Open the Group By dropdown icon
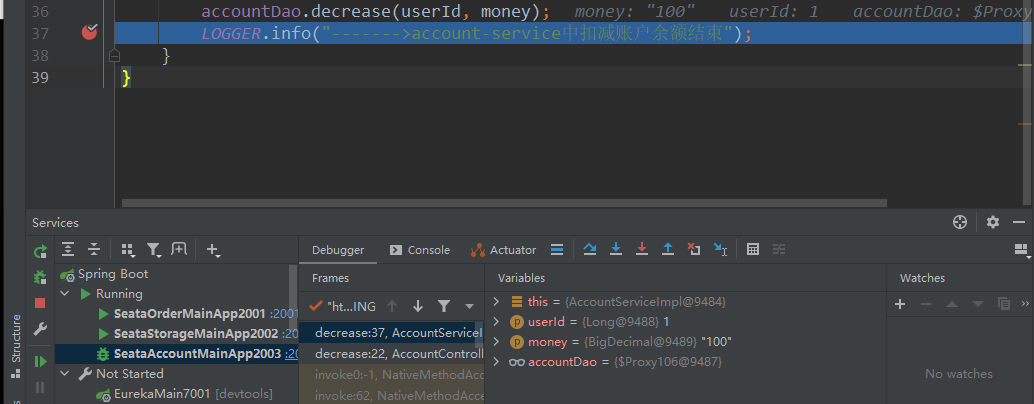 click(x=127, y=249)
